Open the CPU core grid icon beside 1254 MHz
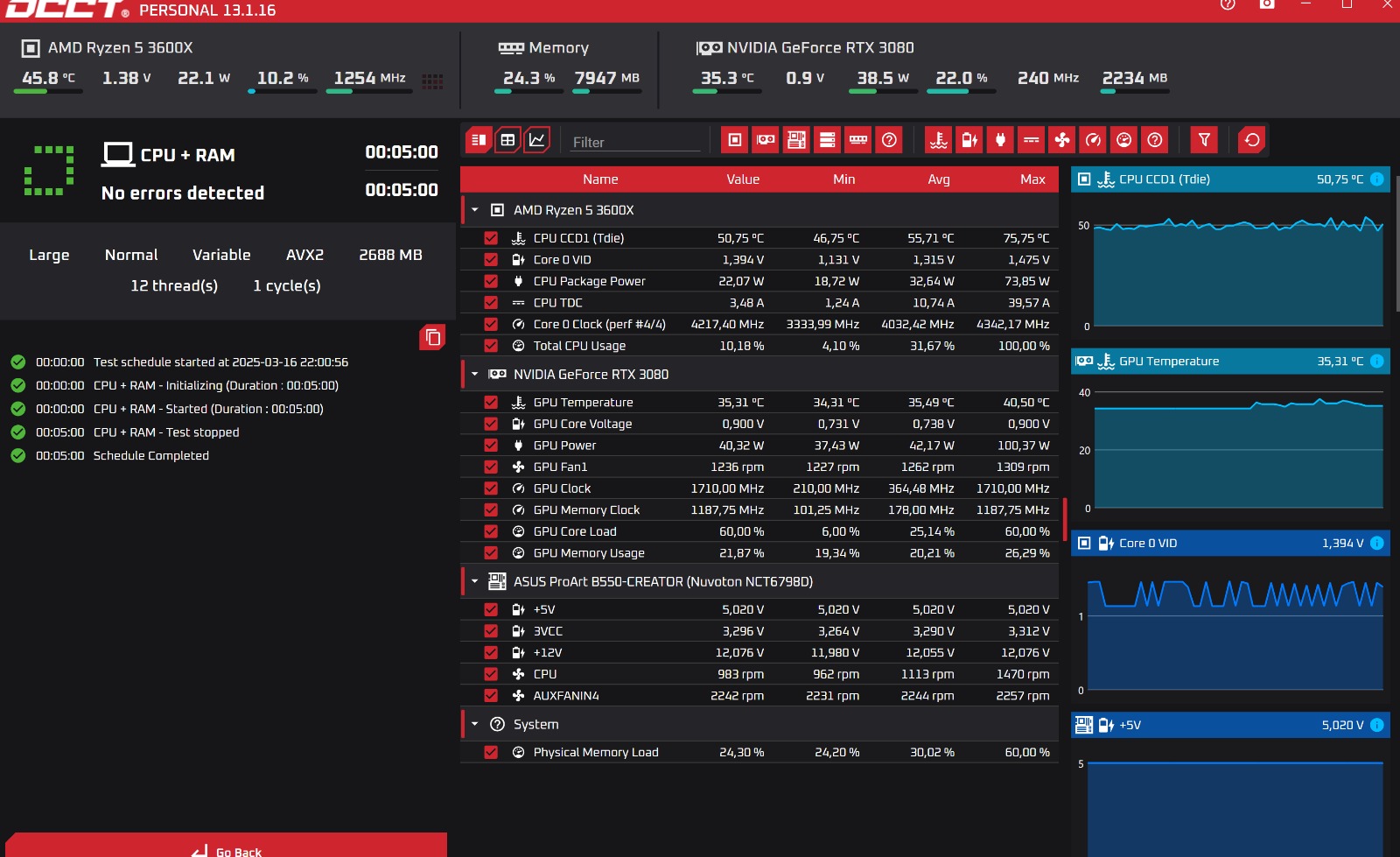 432,81
